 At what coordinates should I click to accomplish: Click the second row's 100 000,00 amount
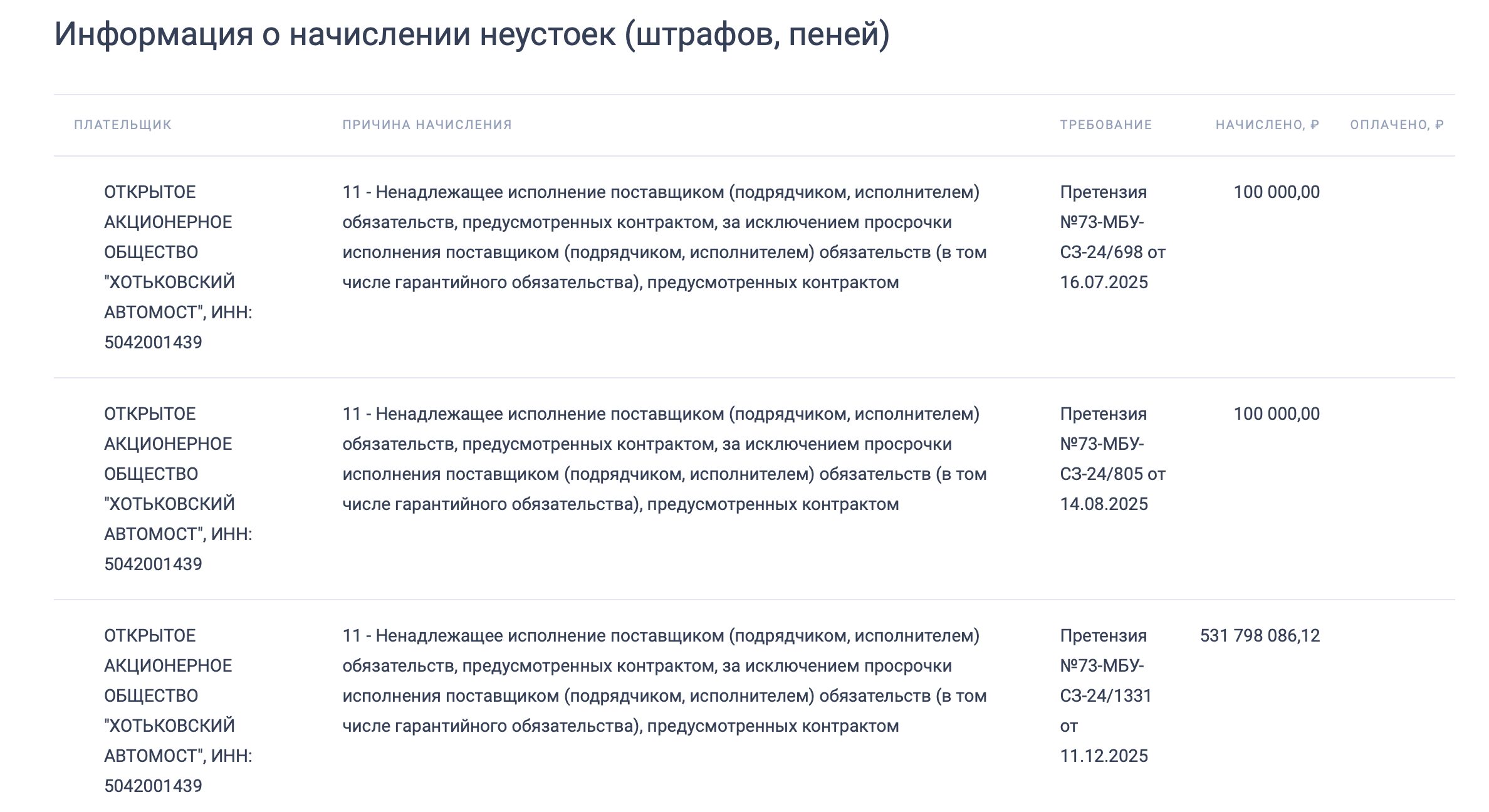coord(1276,414)
